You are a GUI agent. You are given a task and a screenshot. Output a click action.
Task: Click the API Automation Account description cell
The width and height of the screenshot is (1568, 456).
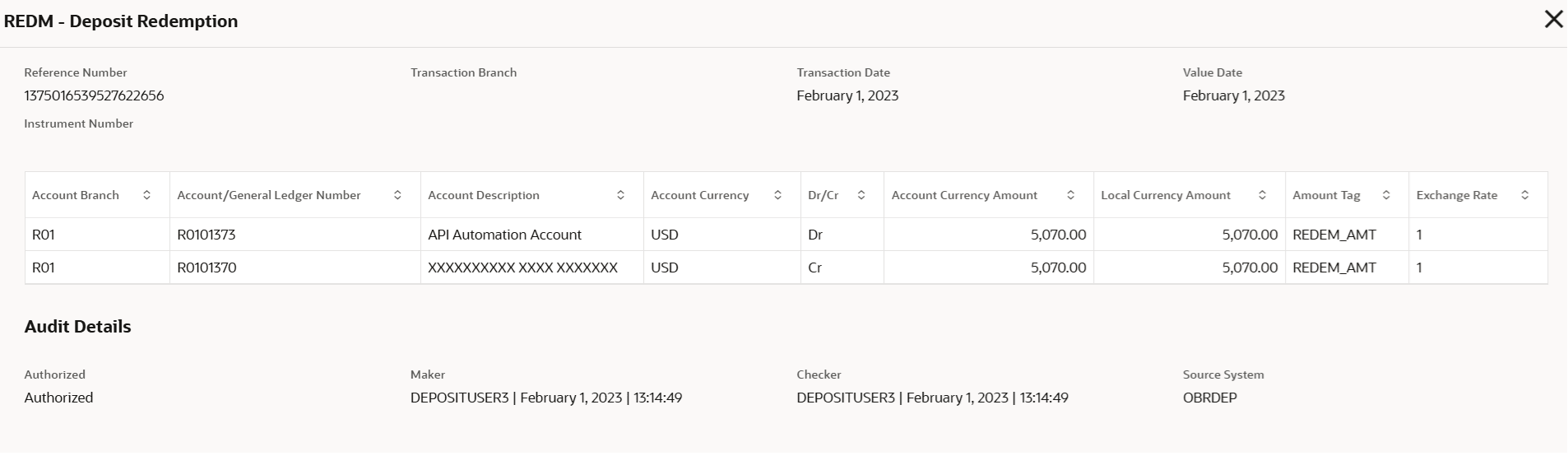[504, 235]
